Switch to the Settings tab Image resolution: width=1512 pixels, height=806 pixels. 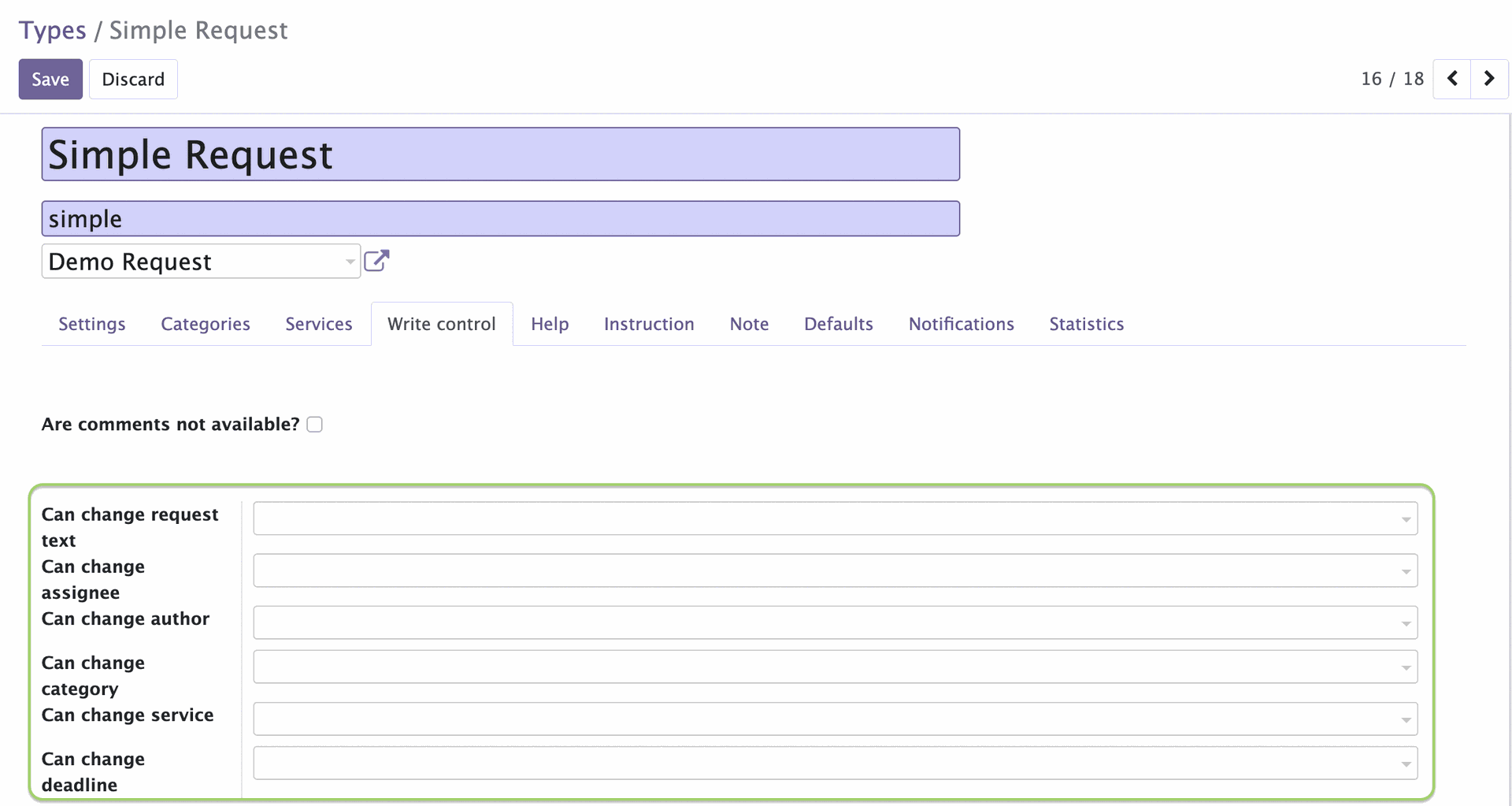[92, 324]
